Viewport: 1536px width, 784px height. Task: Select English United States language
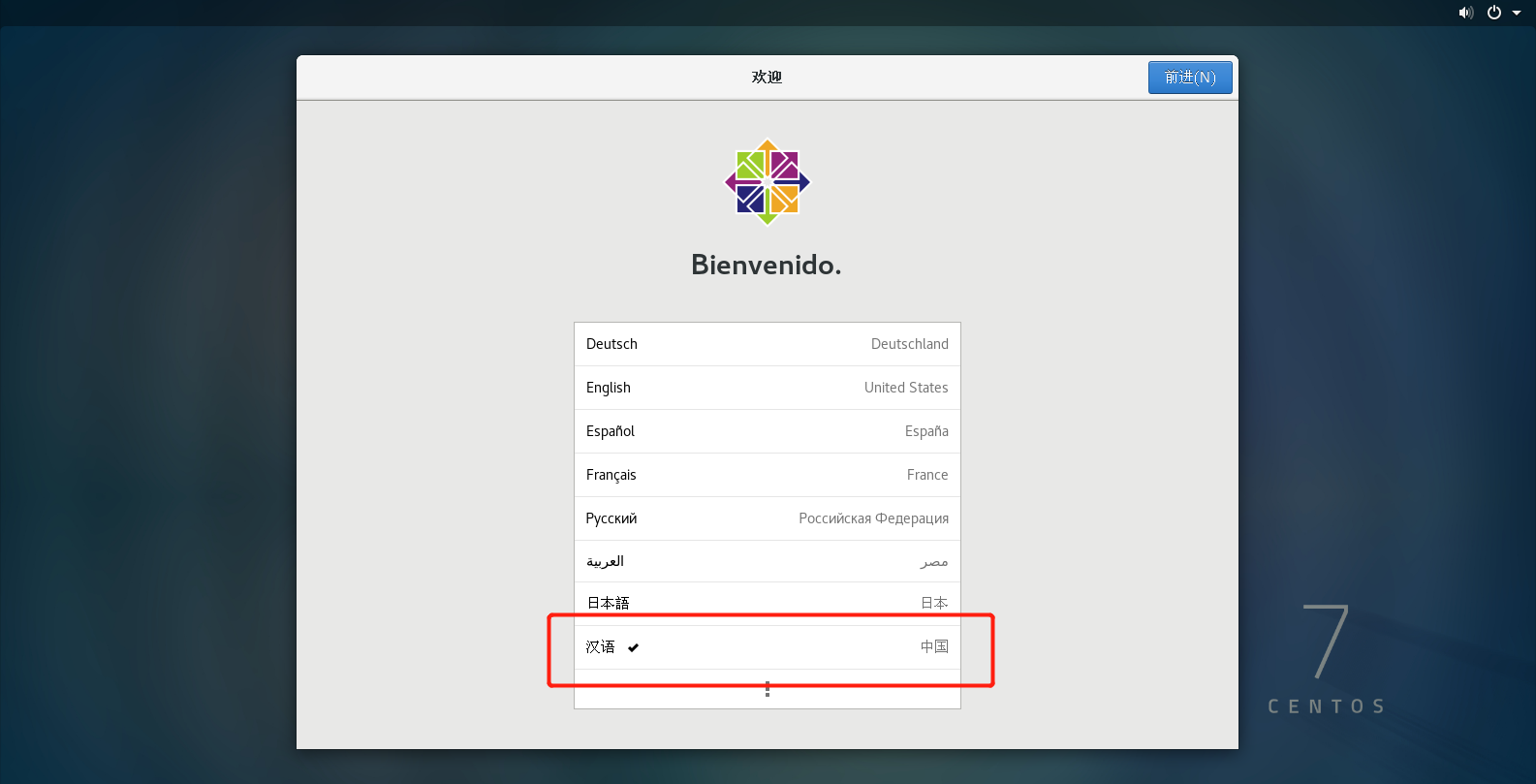(x=768, y=388)
